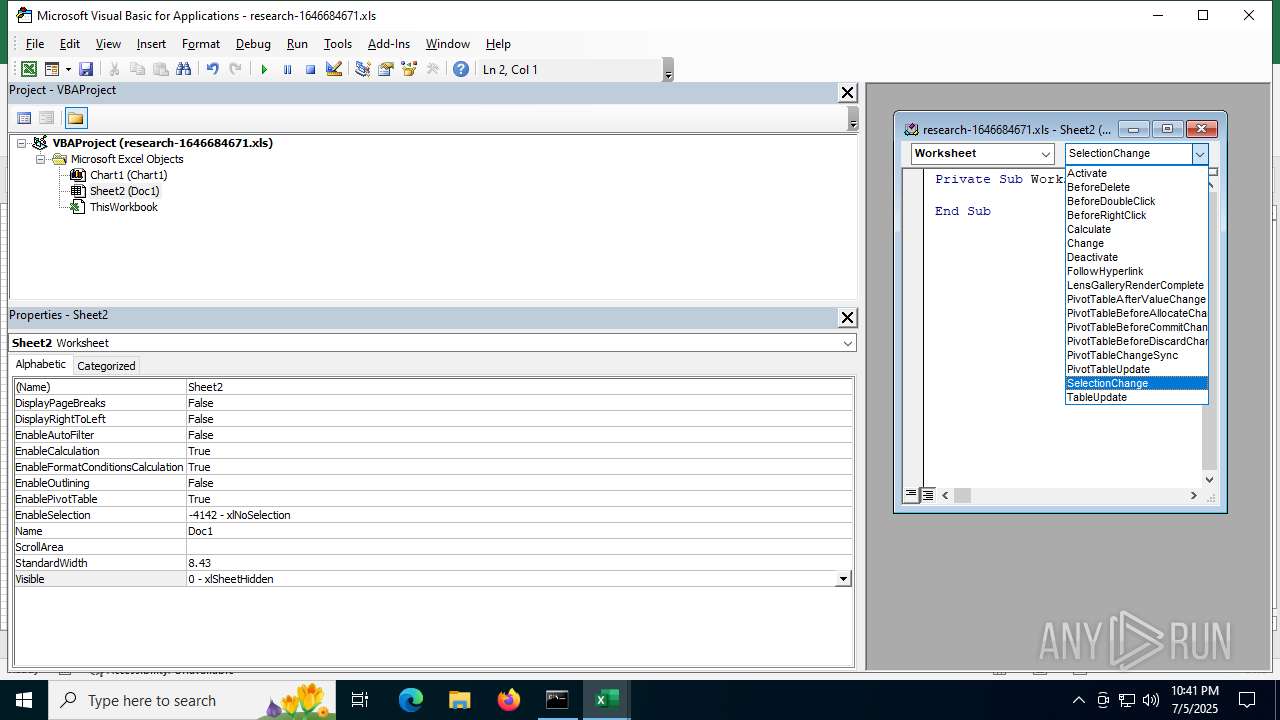Open Microsoft Edge from the taskbar

411,700
